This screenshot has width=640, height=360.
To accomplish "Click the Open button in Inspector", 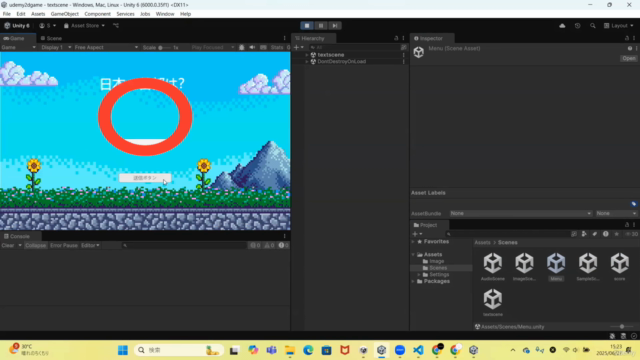I will [x=629, y=58].
